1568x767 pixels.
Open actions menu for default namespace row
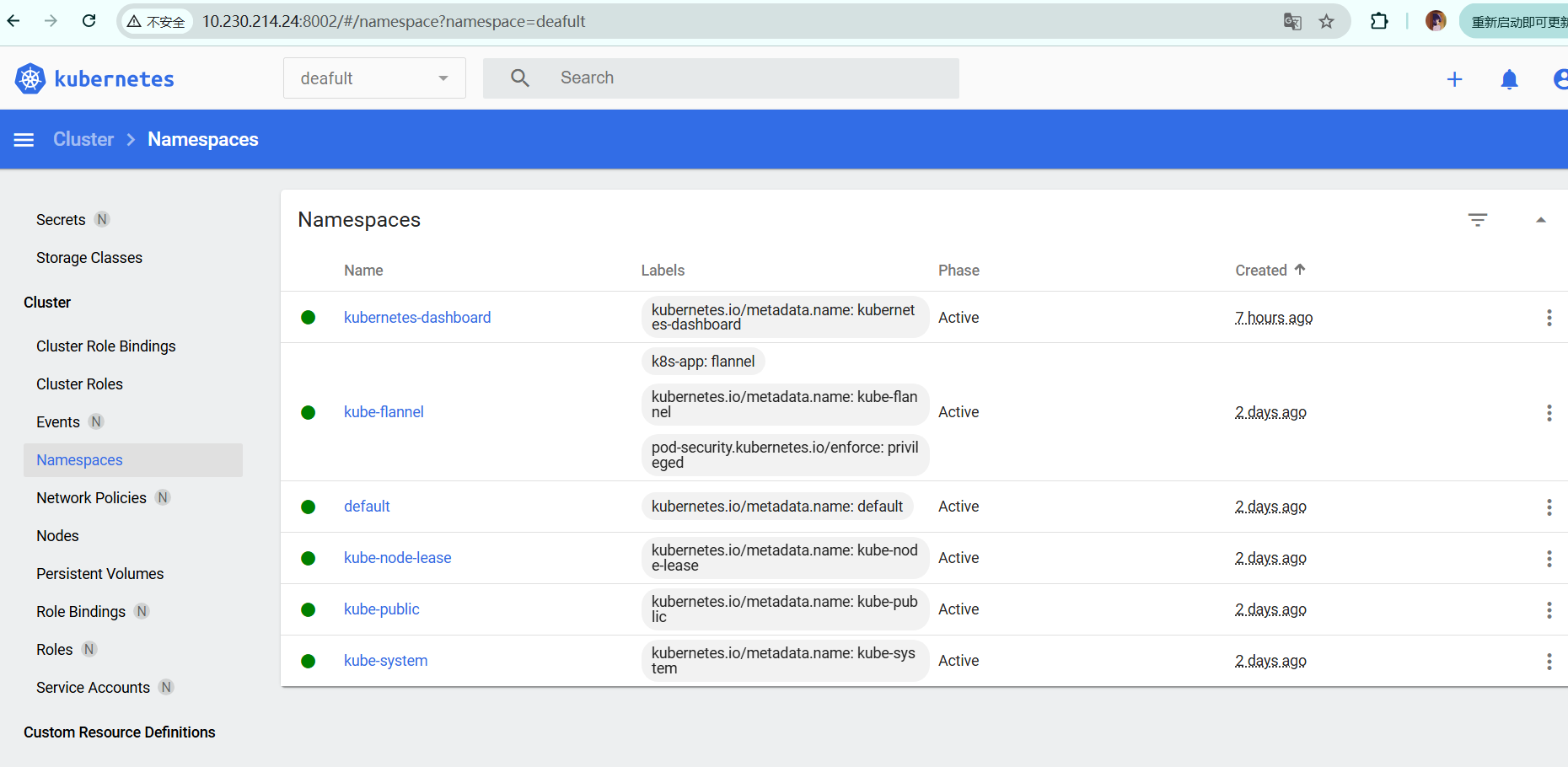pos(1549,507)
